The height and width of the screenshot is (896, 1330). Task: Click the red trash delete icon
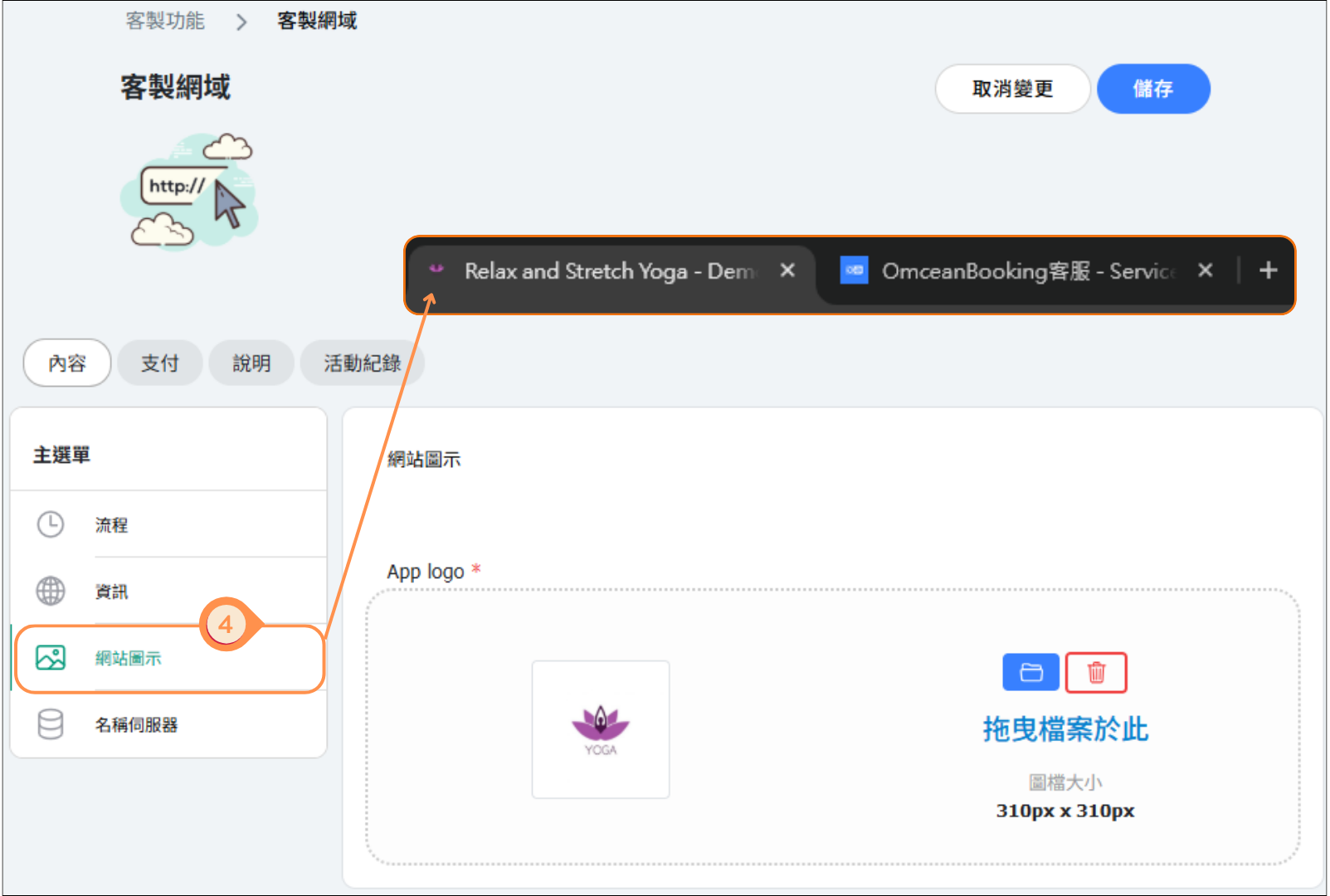(1096, 672)
